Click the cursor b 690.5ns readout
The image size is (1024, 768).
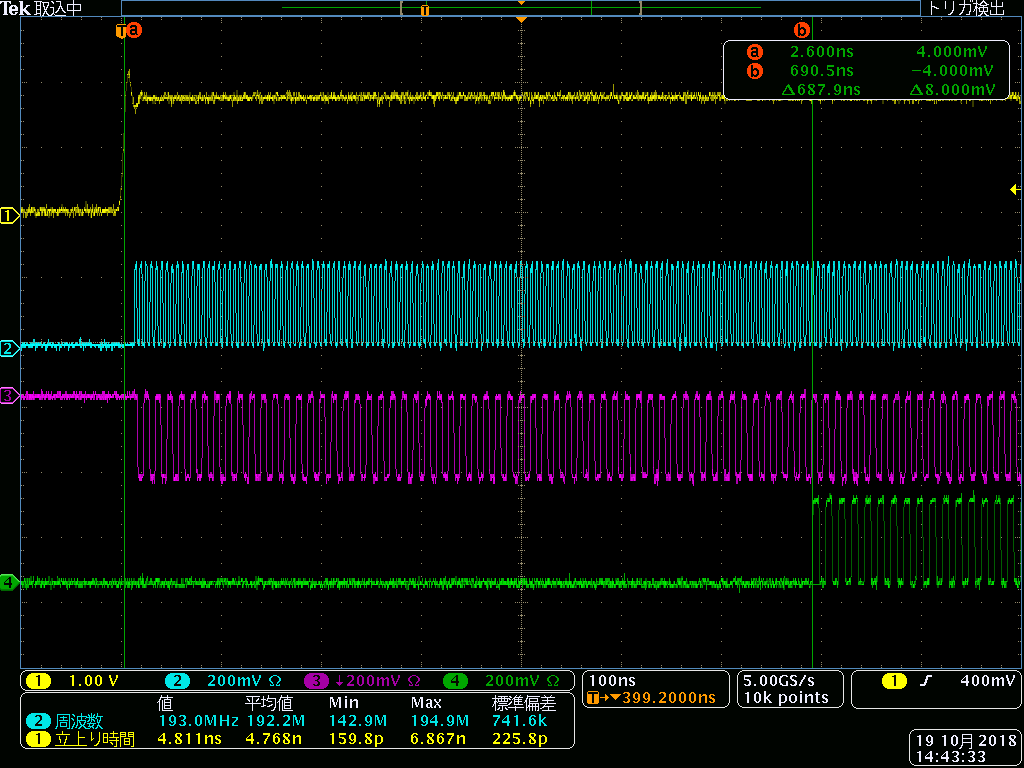coord(822,71)
